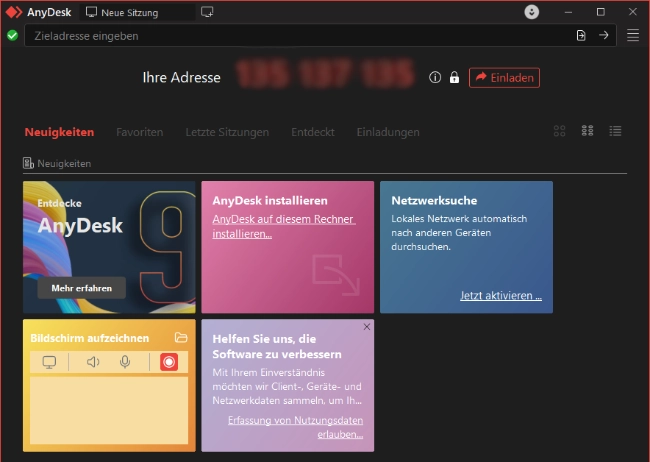Switch to list view layout
This screenshot has height=462, width=650.
pyautogui.click(x=616, y=131)
